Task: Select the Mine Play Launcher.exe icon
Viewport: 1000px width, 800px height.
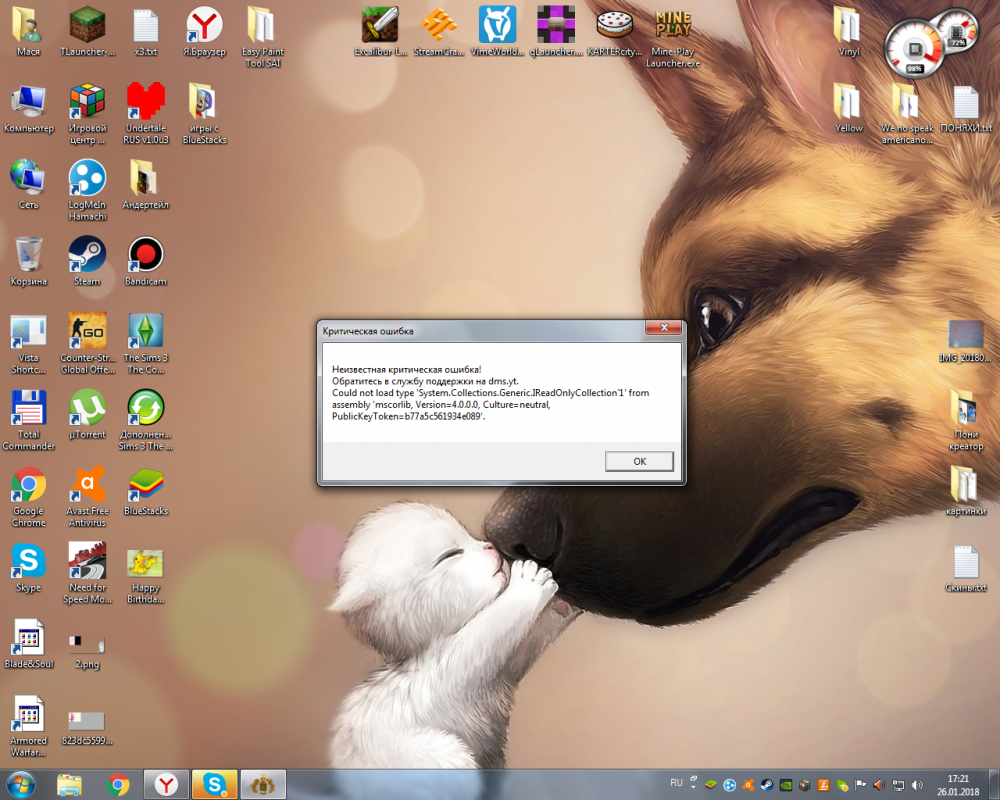Action: coord(674,24)
